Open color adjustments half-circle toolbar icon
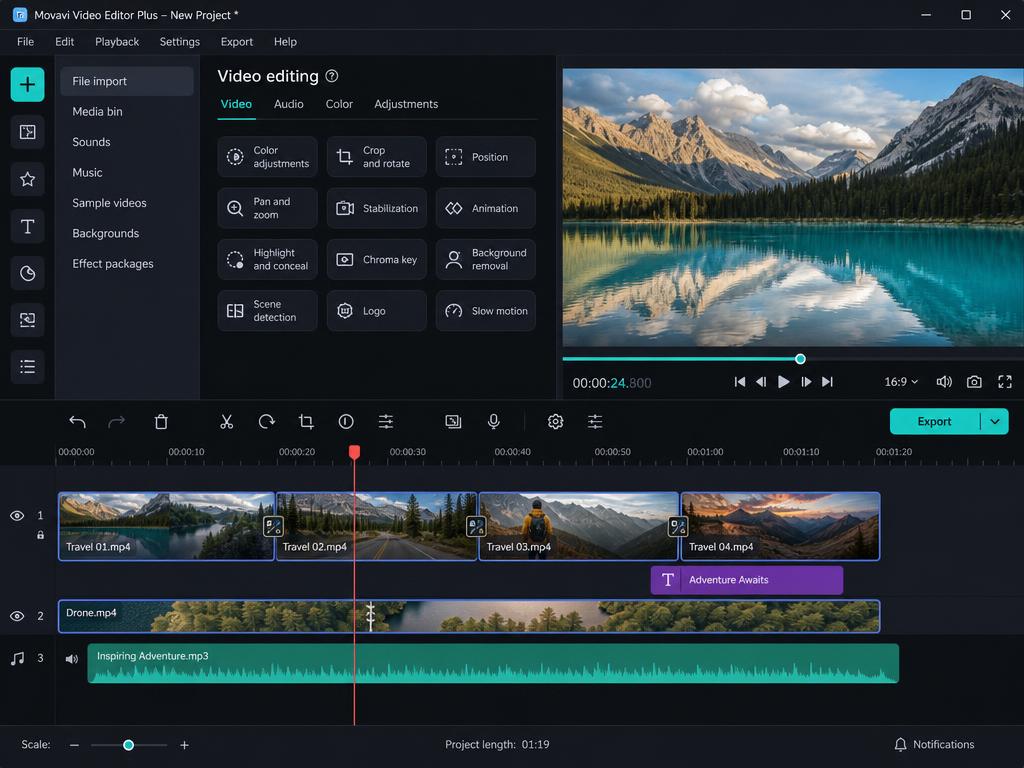This screenshot has height=768, width=1024. click(346, 422)
